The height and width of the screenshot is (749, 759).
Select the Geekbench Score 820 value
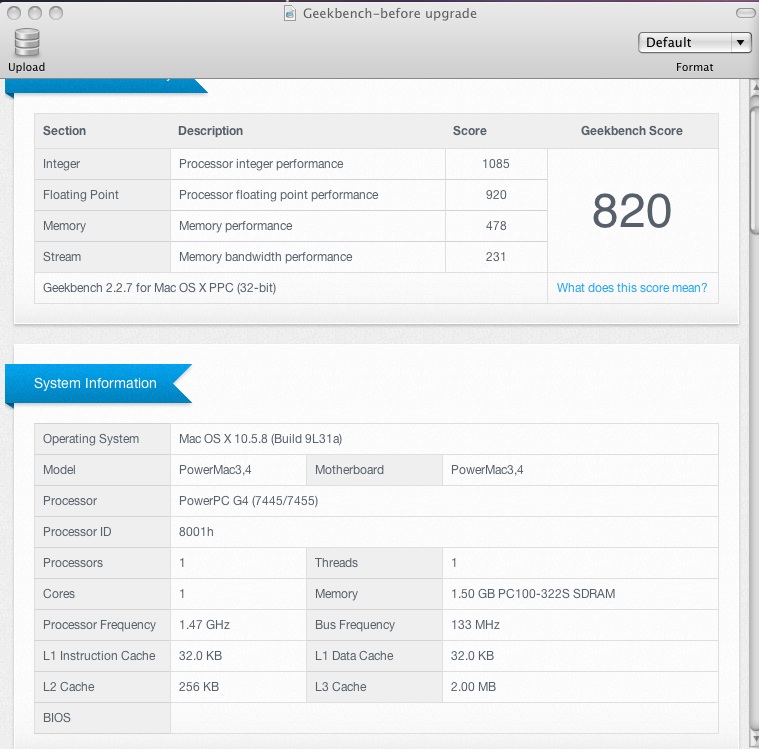pos(632,211)
